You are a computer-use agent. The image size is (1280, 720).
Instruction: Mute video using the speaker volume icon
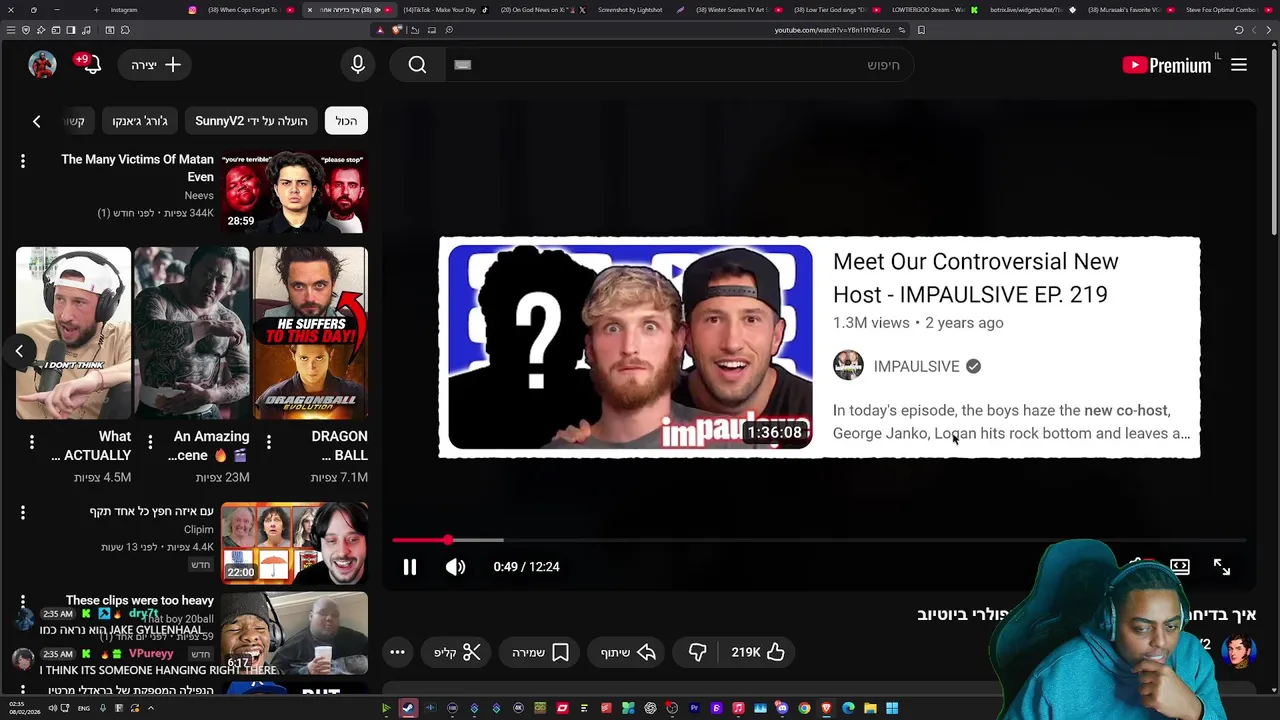[455, 567]
